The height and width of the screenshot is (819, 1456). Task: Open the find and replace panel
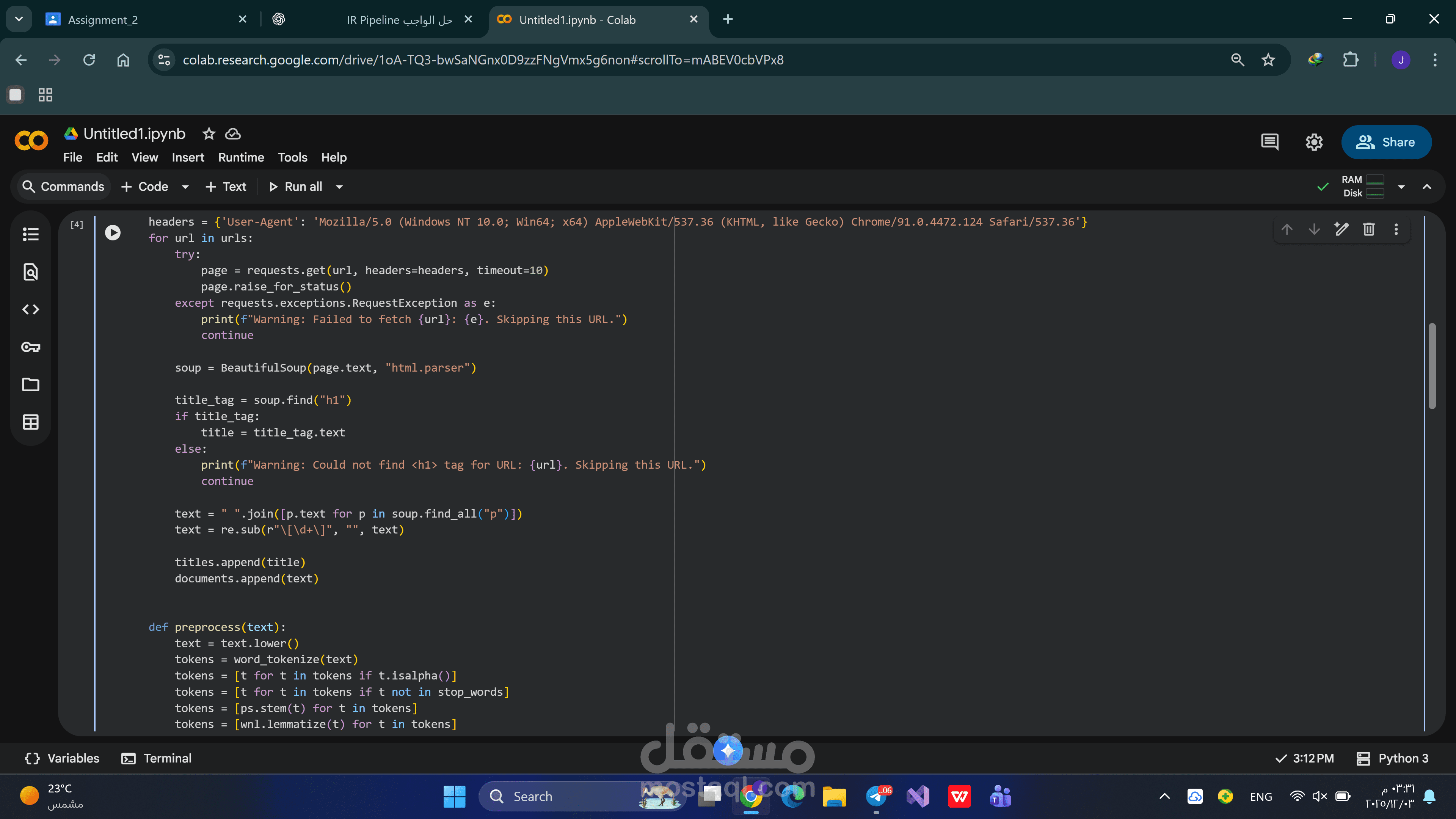pos(30,272)
